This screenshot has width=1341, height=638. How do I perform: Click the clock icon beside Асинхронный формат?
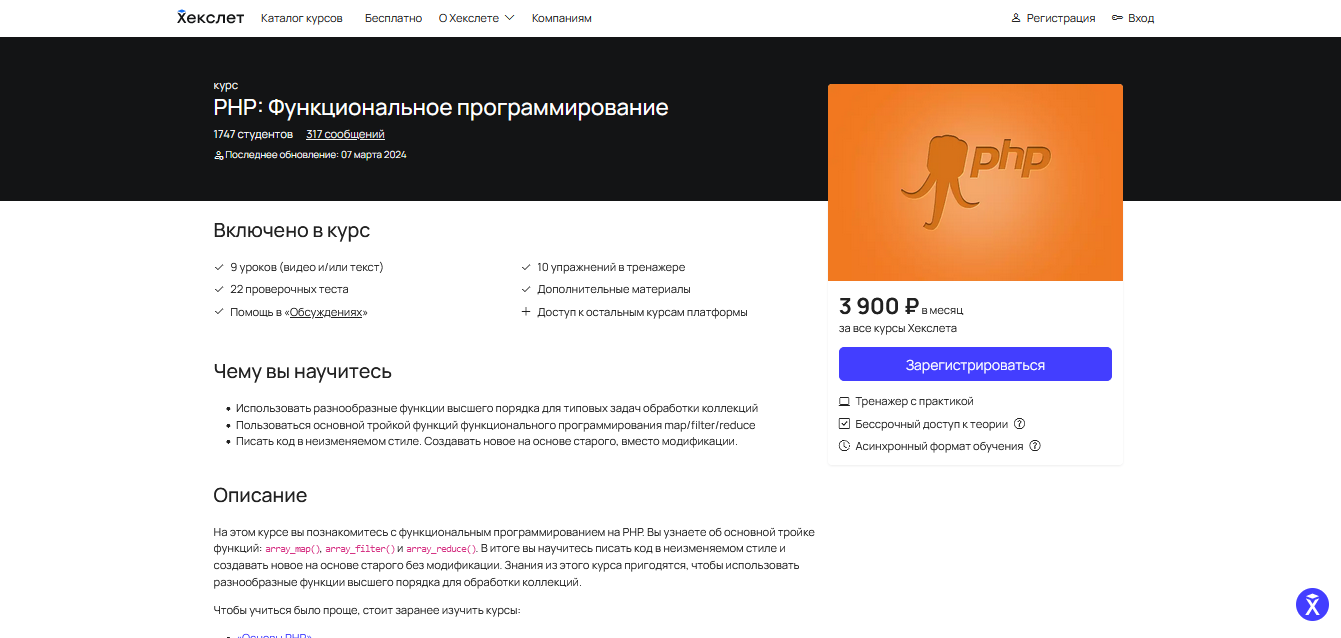pos(844,446)
